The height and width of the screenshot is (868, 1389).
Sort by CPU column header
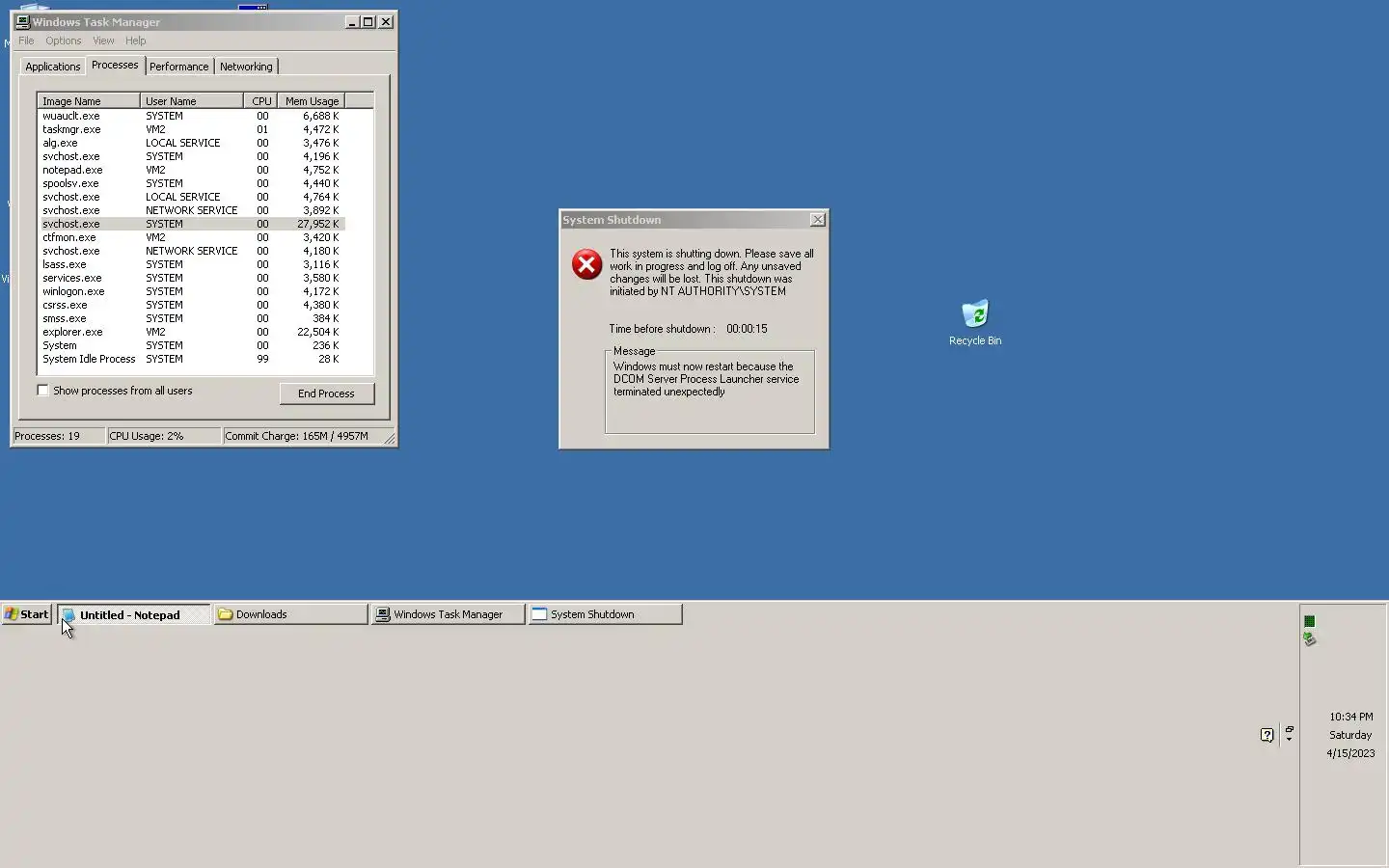[260, 101]
